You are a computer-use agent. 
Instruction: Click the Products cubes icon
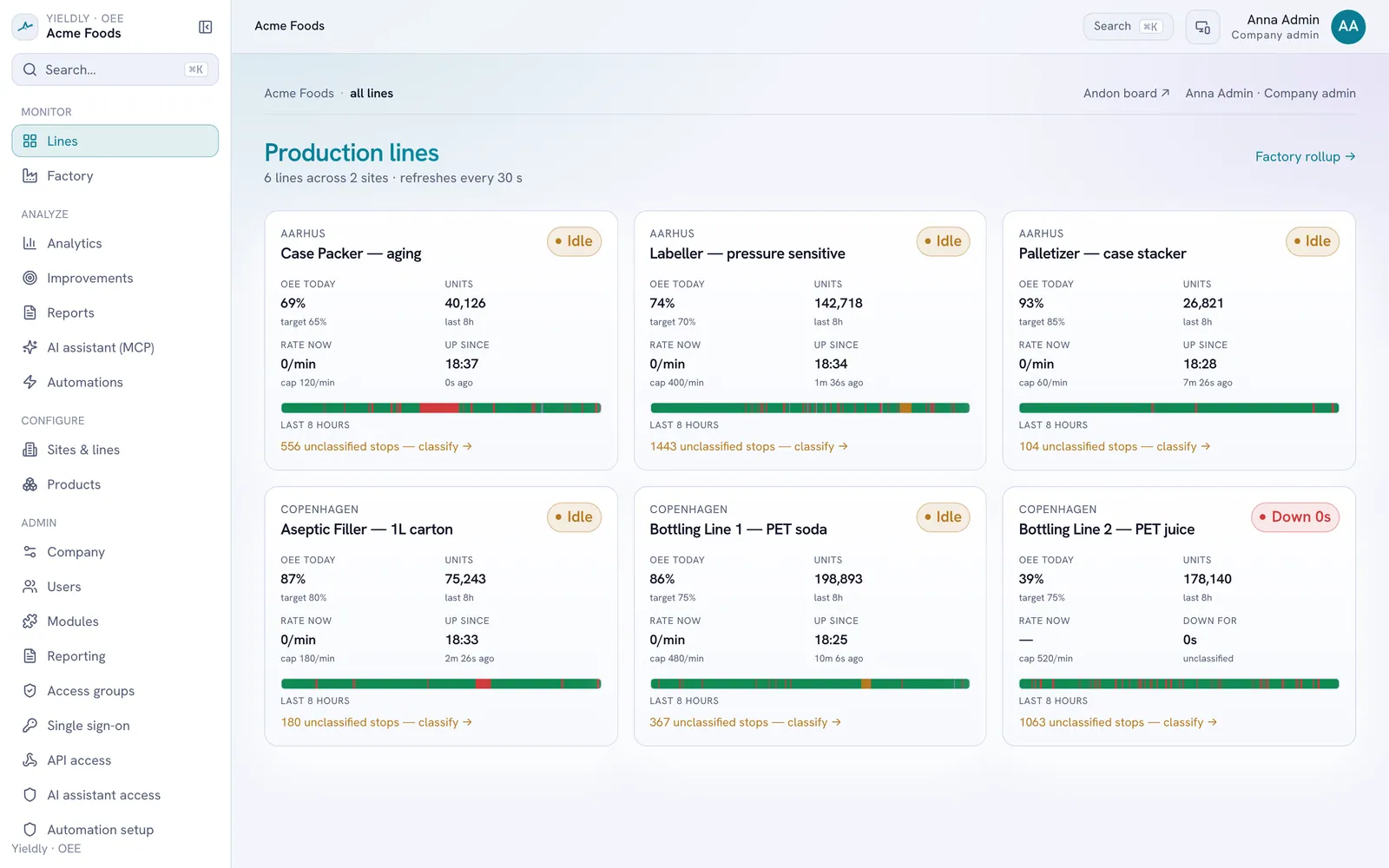tap(30, 484)
